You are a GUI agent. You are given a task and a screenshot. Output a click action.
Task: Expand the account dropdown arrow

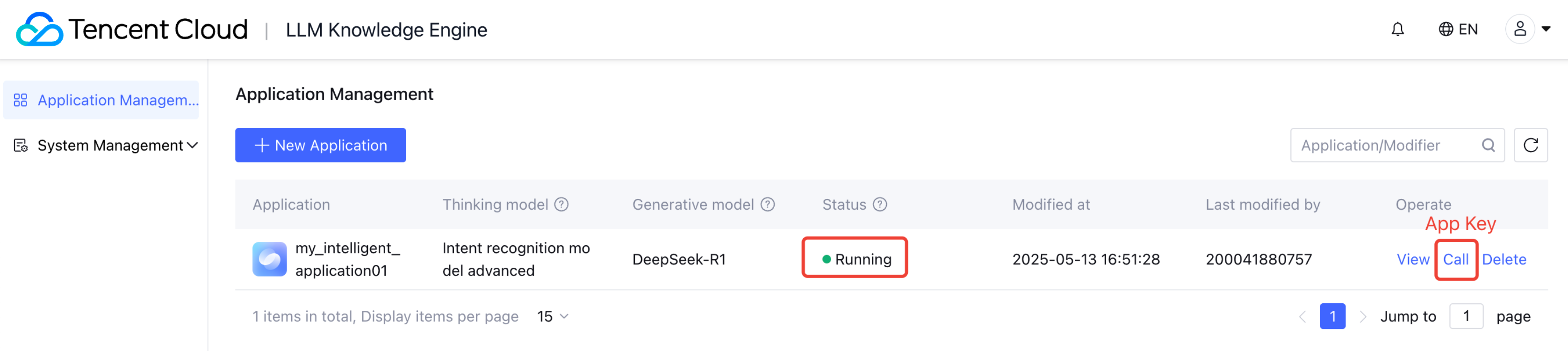pyautogui.click(x=1546, y=29)
